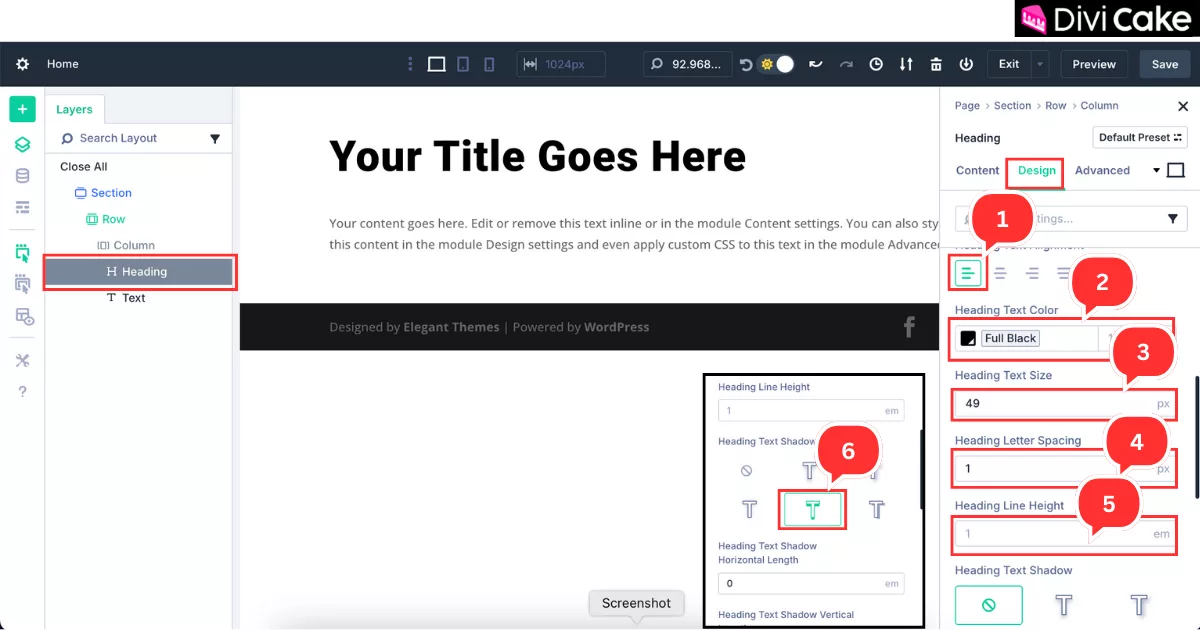Undo the last action
This screenshot has height=630, width=1200.
(x=816, y=64)
